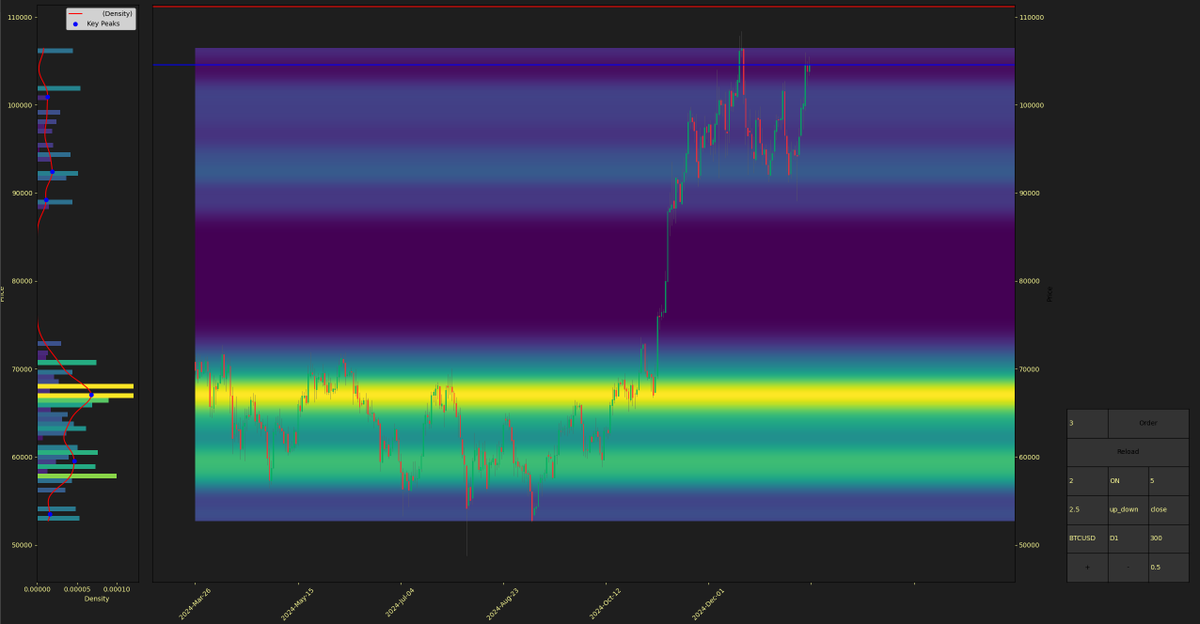Click the minus button in control panel
This screenshot has height=624, width=1200.
pyautogui.click(x=1128, y=567)
